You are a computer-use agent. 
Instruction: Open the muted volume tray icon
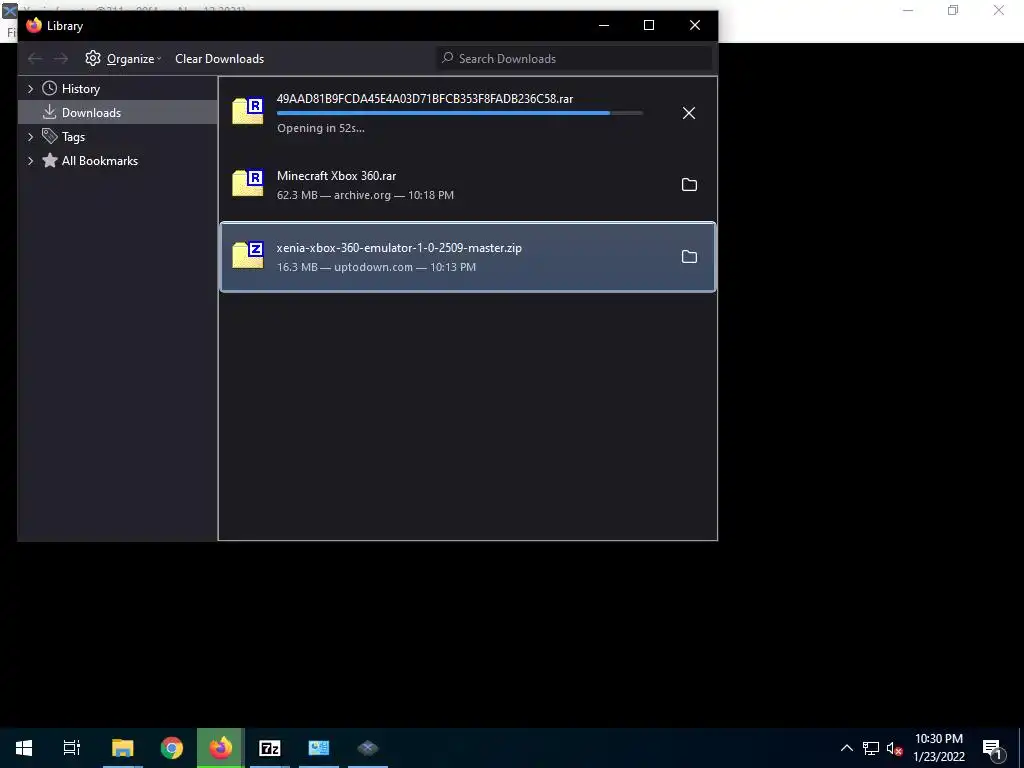(895, 748)
